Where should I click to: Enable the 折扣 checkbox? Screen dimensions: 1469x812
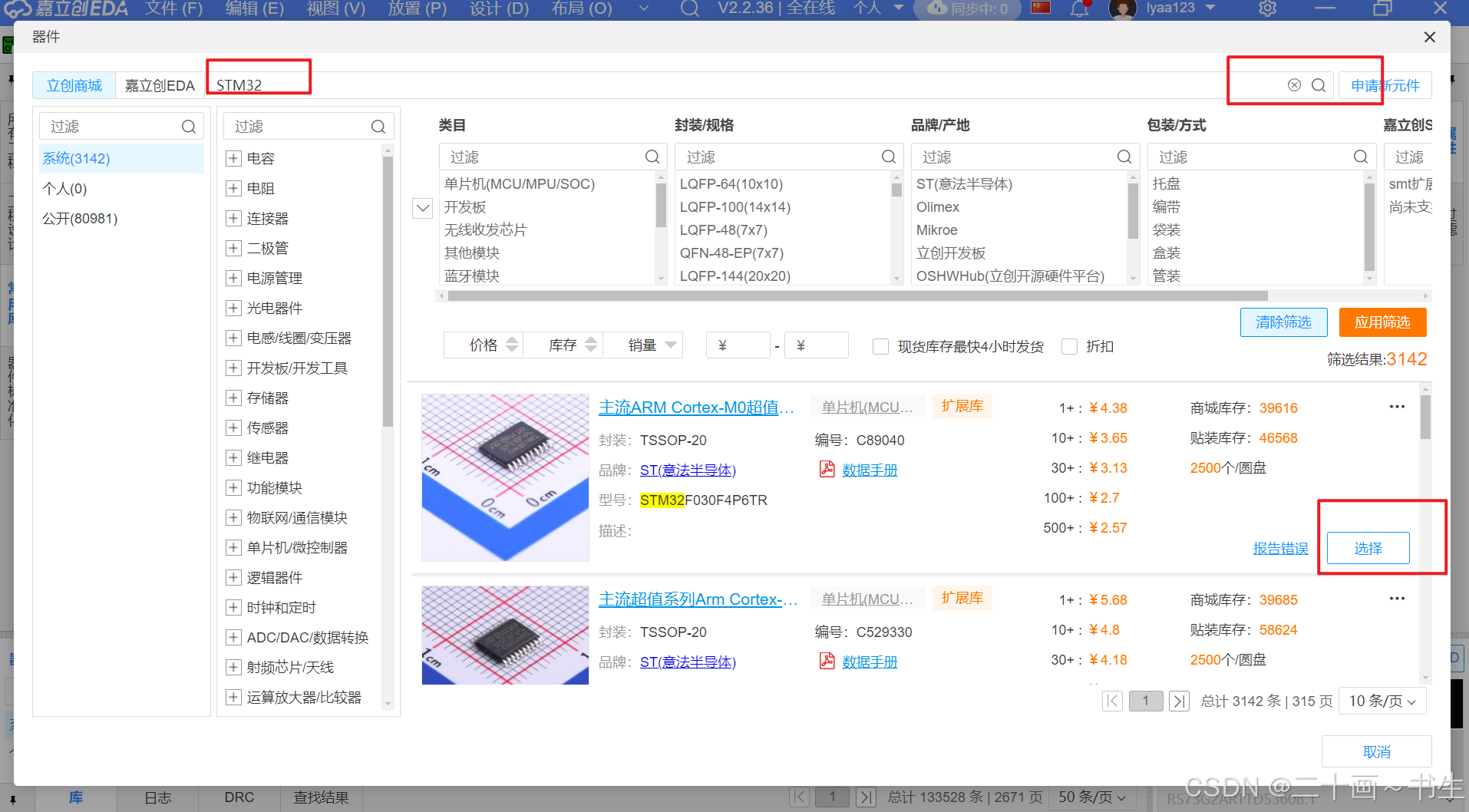(1069, 346)
